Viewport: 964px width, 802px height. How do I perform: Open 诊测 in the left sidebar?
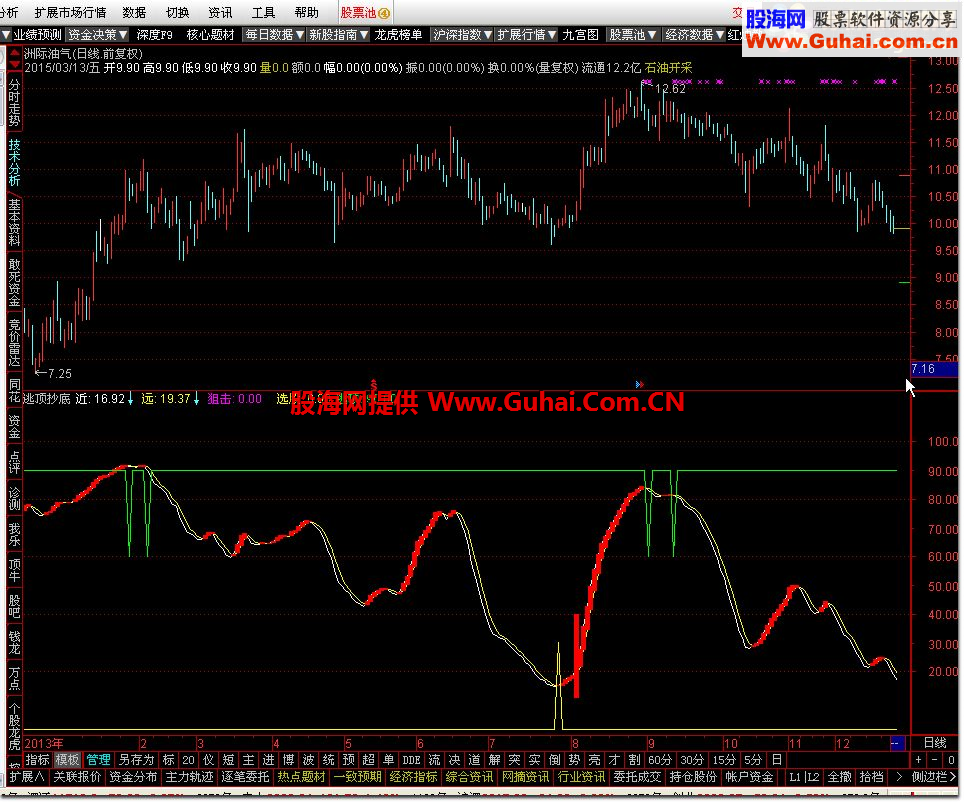pos(14,498)
